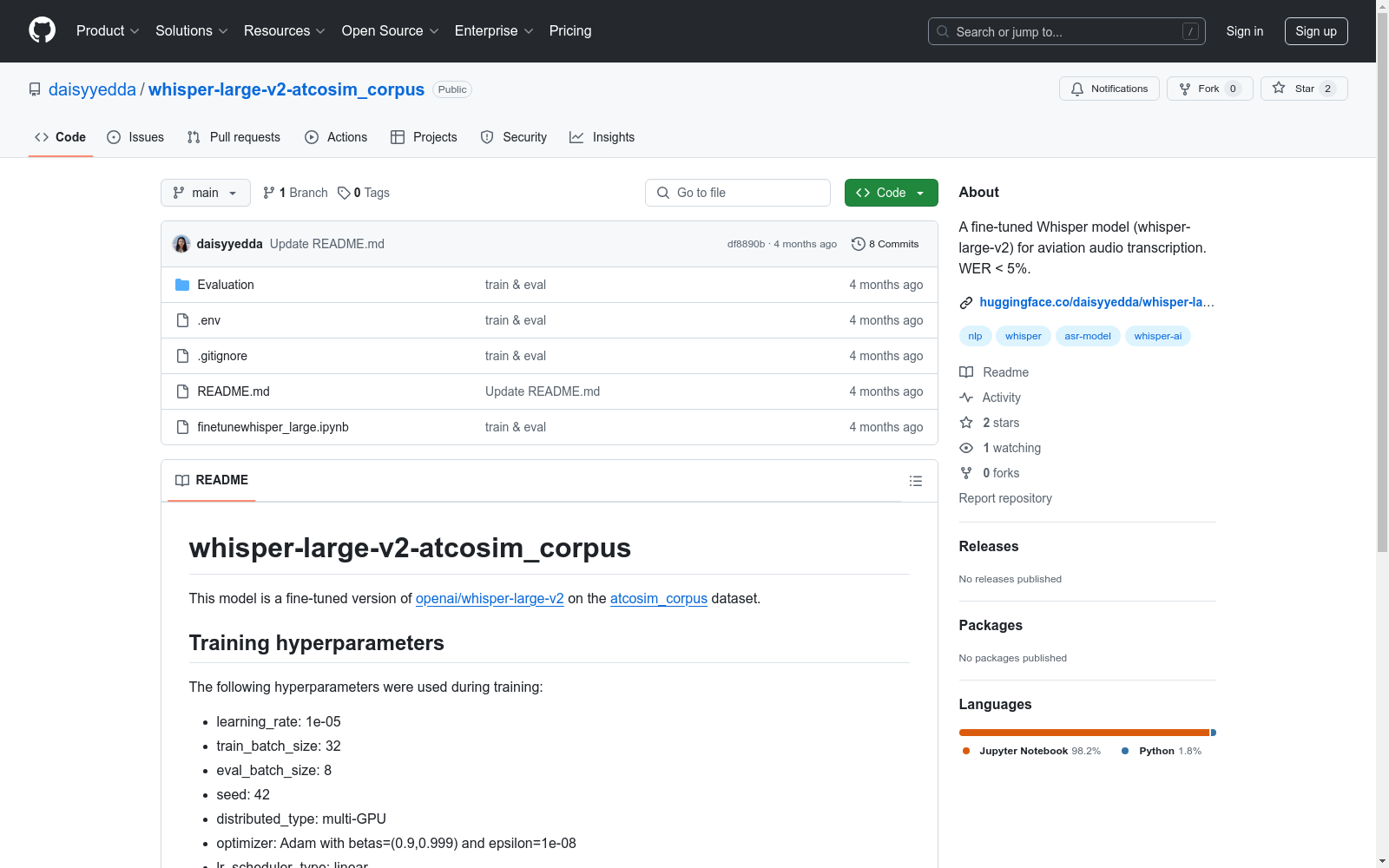Click the star icon to star repository

(x=1279, y=88)
